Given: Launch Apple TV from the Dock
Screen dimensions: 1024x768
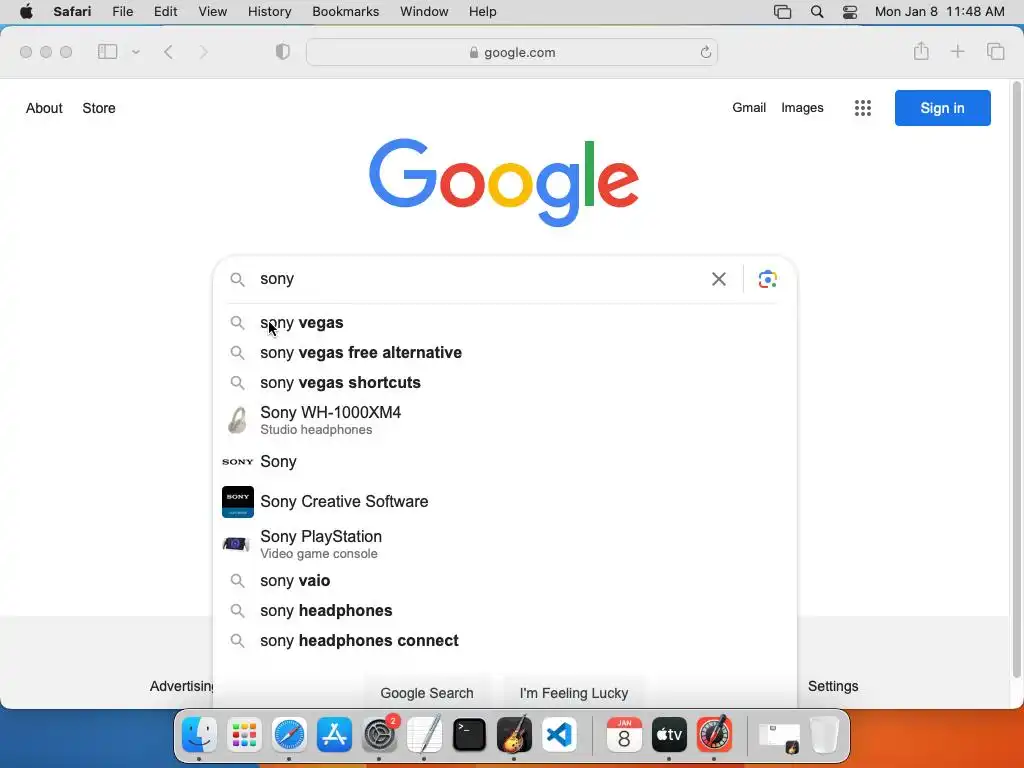Looking at the screenshot, I should click(669, 735).
